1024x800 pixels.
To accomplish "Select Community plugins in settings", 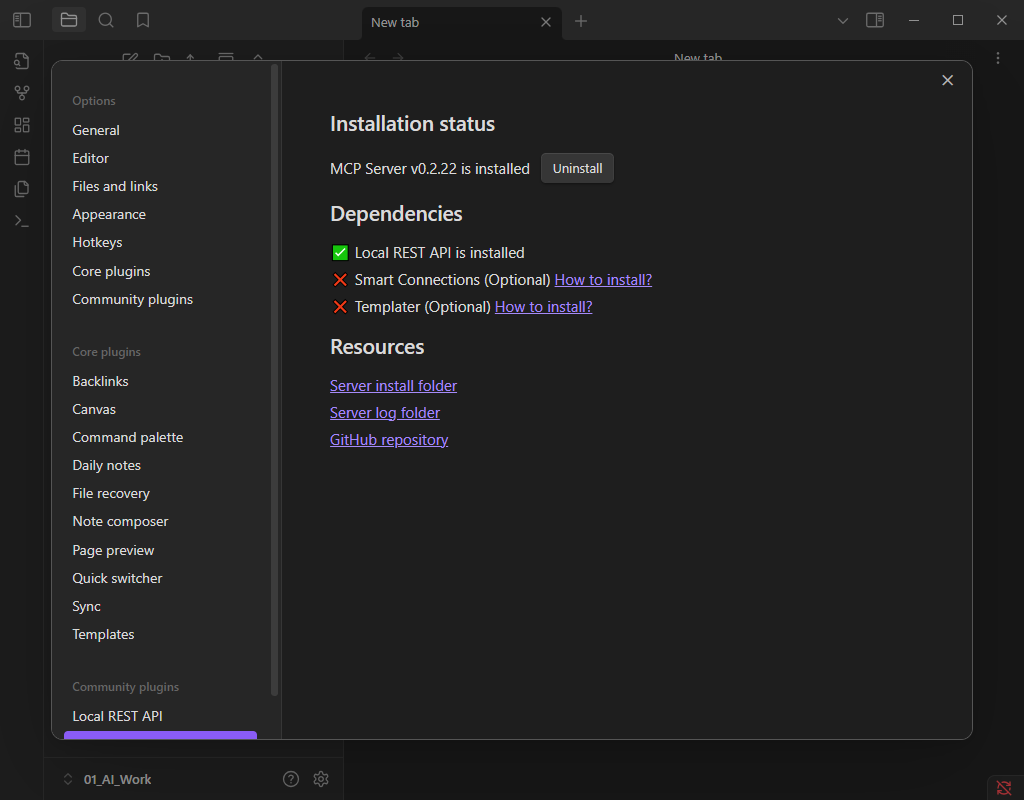I will coord(133,299).
